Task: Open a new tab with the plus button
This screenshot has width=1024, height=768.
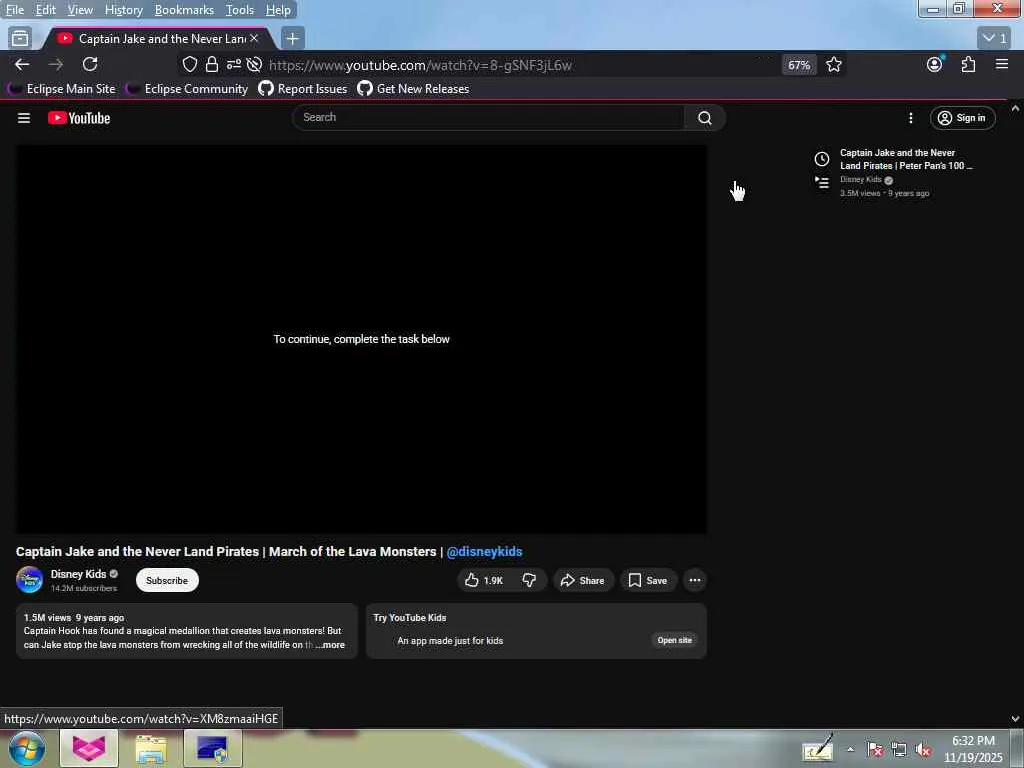Action: 293,39
